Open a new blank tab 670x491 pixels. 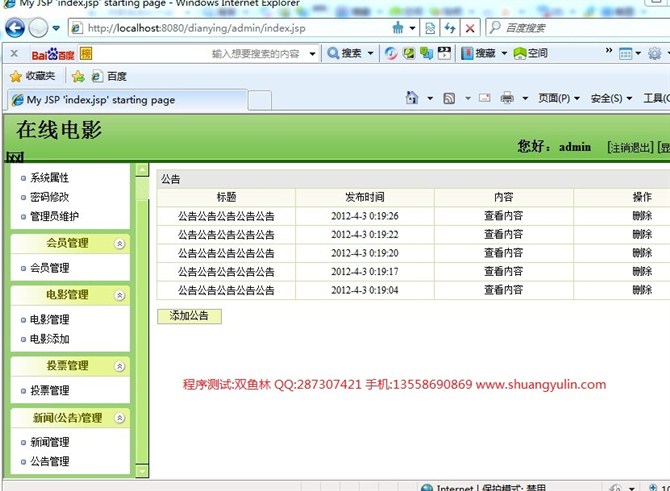[260, 100]
